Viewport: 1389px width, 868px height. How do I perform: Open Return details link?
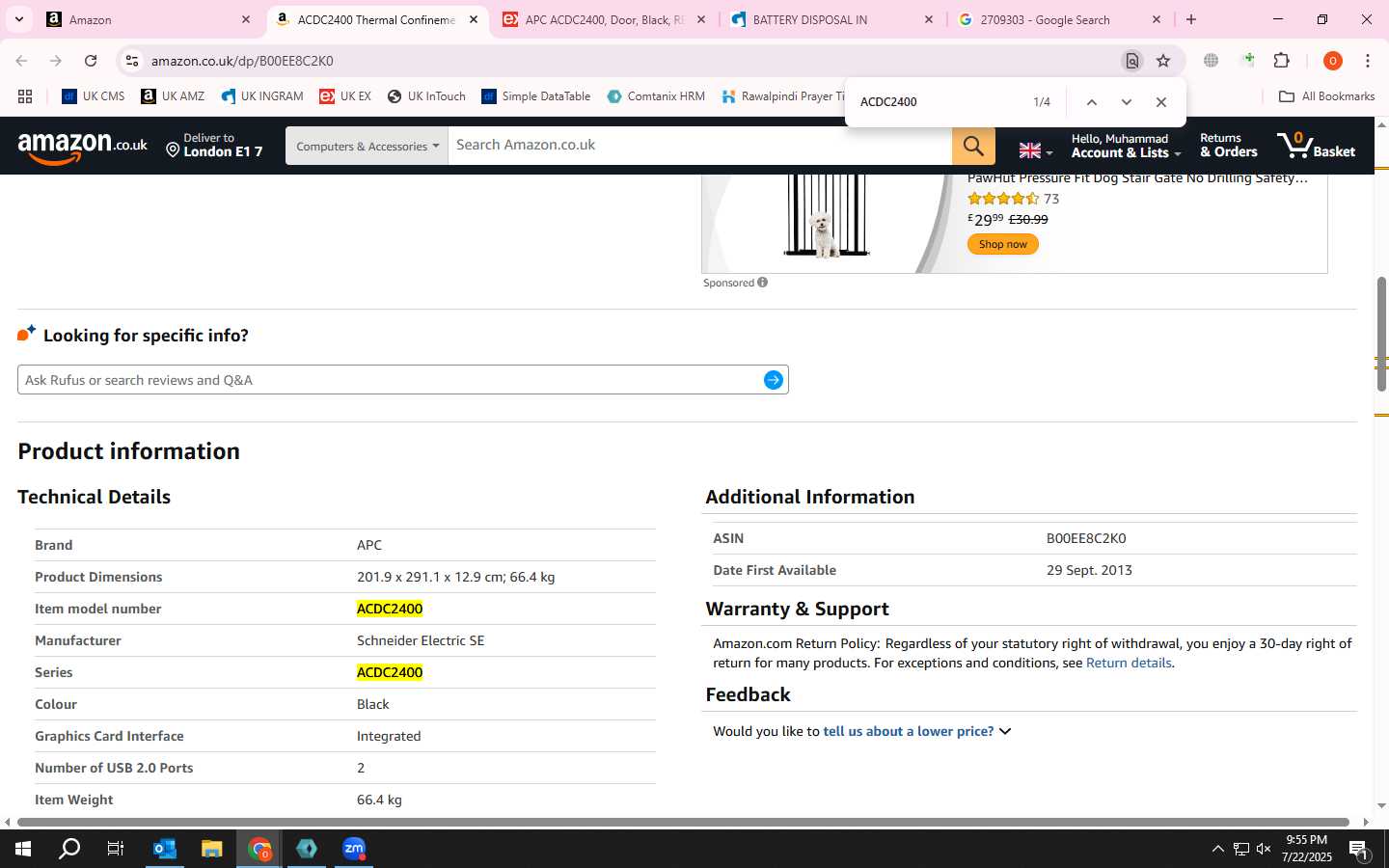1129,663
